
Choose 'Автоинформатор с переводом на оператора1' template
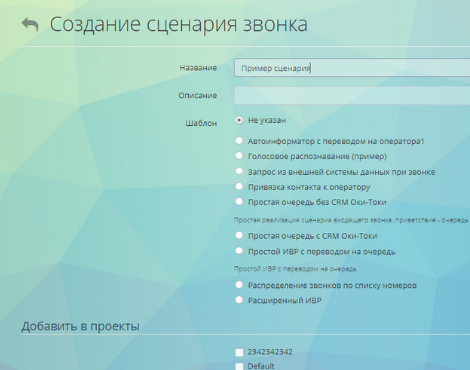pyautogui.click(x=239, y=141)
